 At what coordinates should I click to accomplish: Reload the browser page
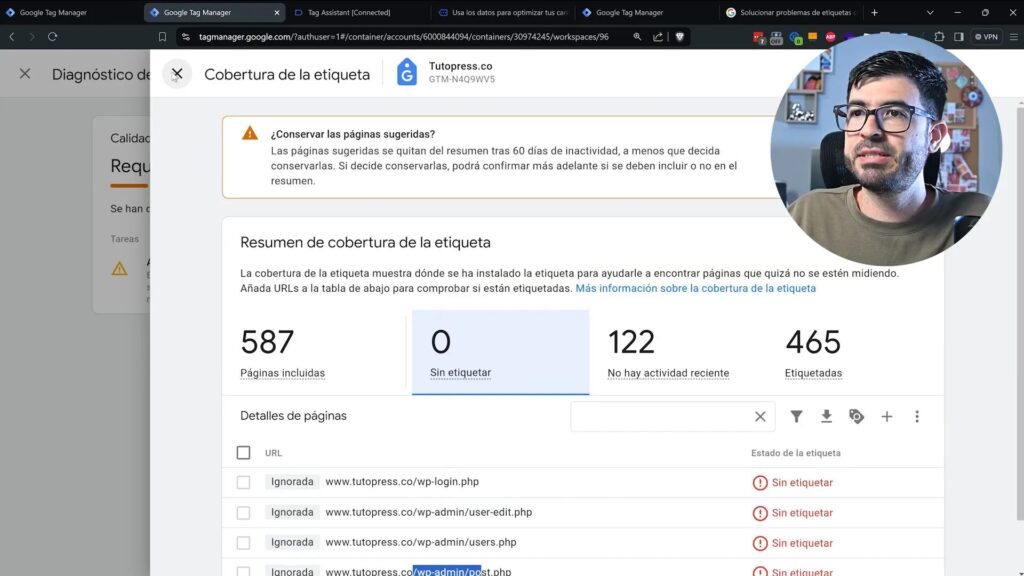[52, 37]
